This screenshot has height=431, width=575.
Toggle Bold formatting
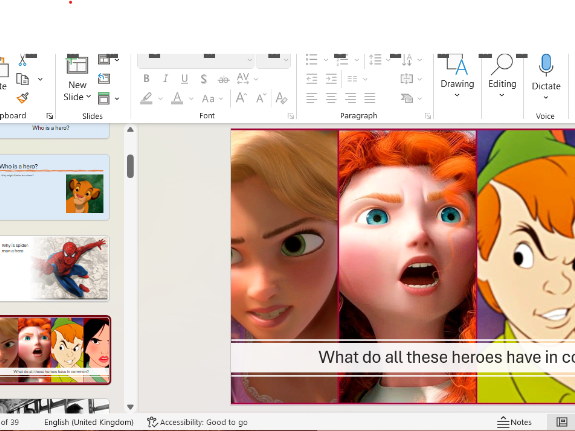[x=146, y=78]
